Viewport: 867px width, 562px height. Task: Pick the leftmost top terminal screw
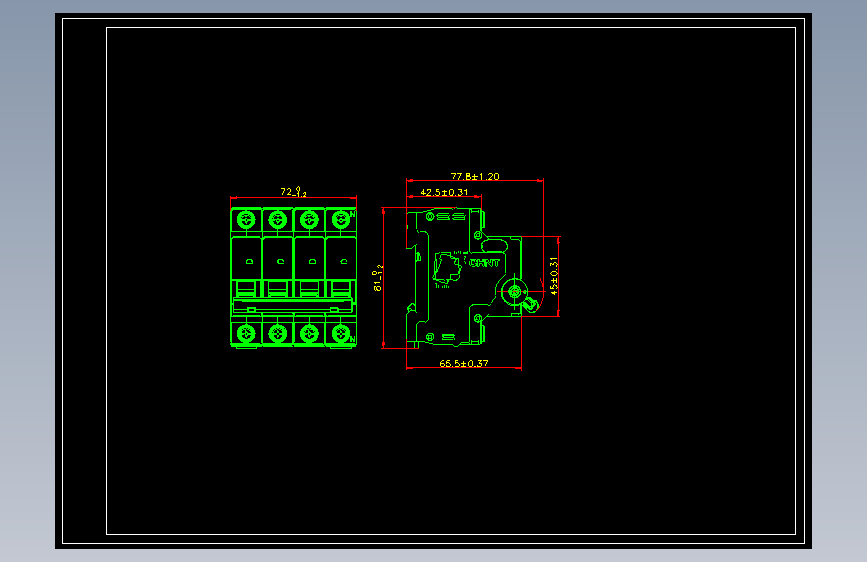[246, 220]
